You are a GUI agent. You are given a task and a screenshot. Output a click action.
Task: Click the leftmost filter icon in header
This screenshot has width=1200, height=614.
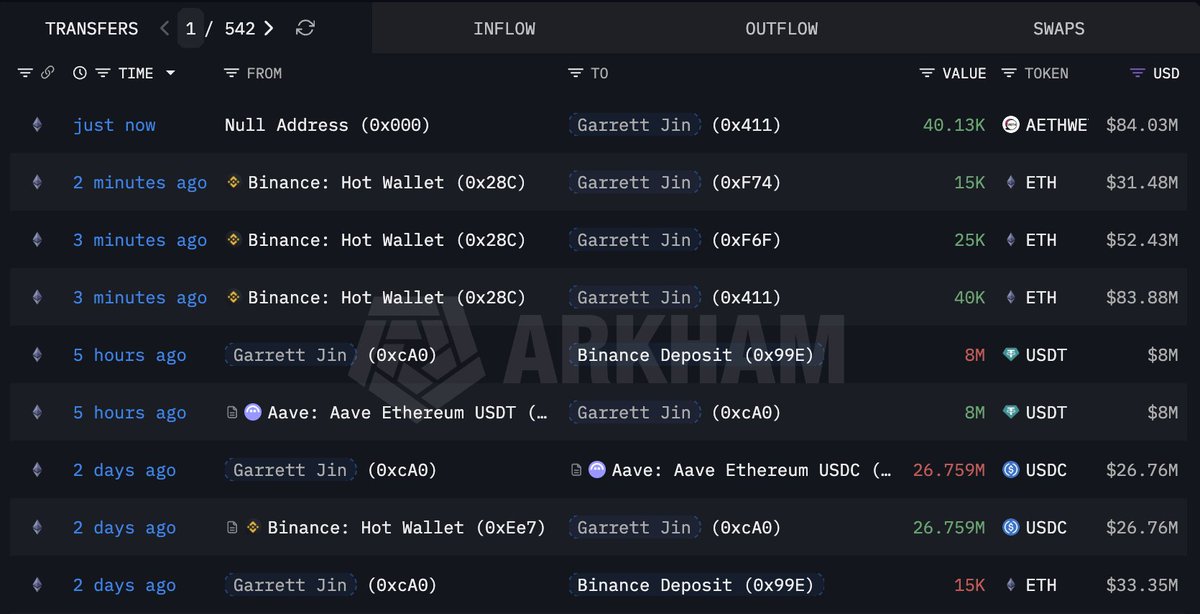pyautogui.click(x=25, y=73)
